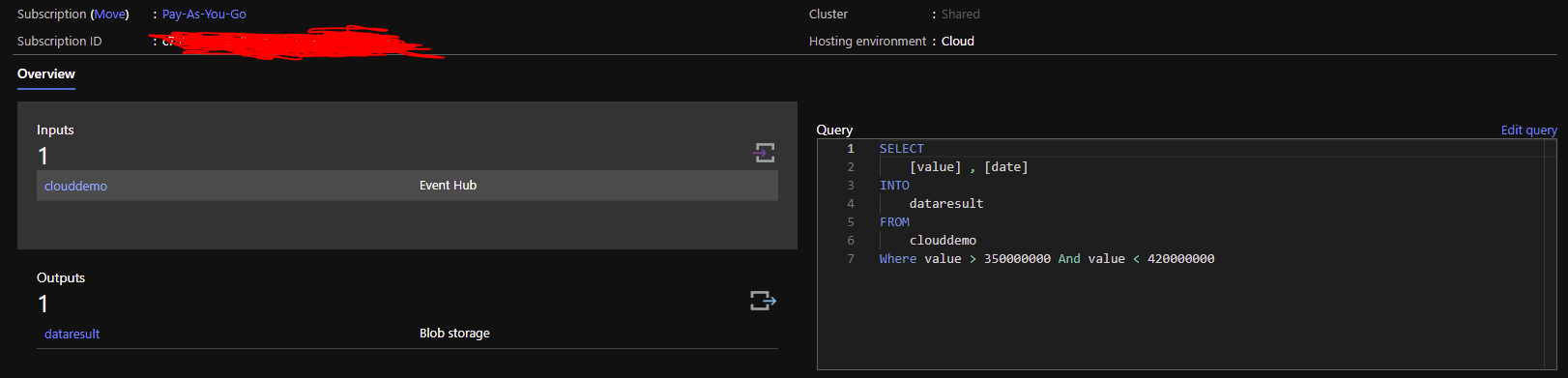Click the add input icon

[x=765, y=153]
